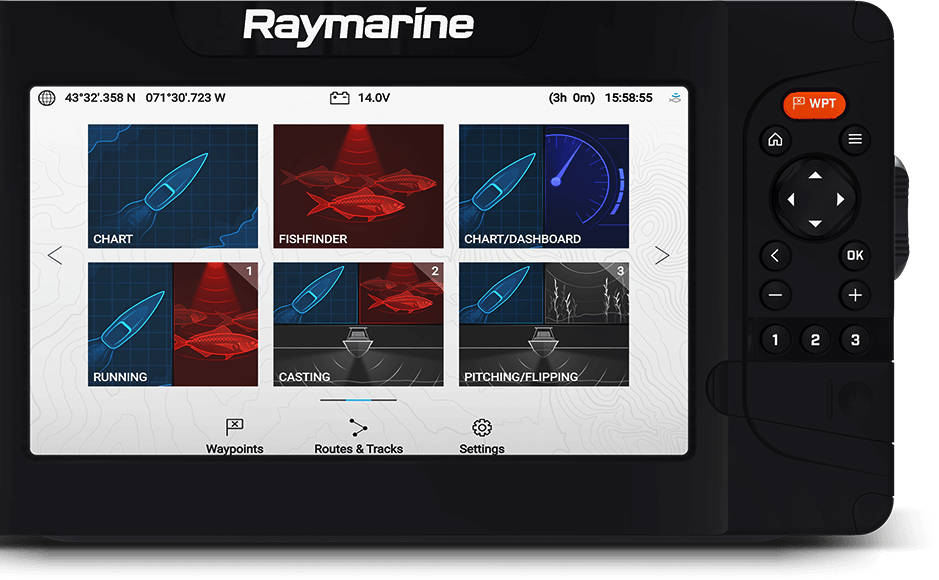Screen dimensions: 939x580
Task: Click the longitude 071°30'.723 W readout
Action: (x=185, y=98)
